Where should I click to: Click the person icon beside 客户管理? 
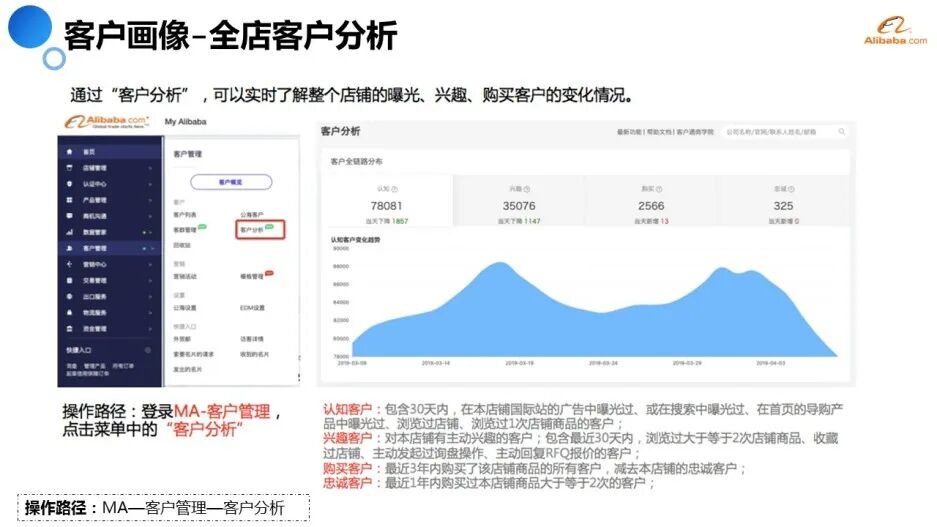pos(70,248)
